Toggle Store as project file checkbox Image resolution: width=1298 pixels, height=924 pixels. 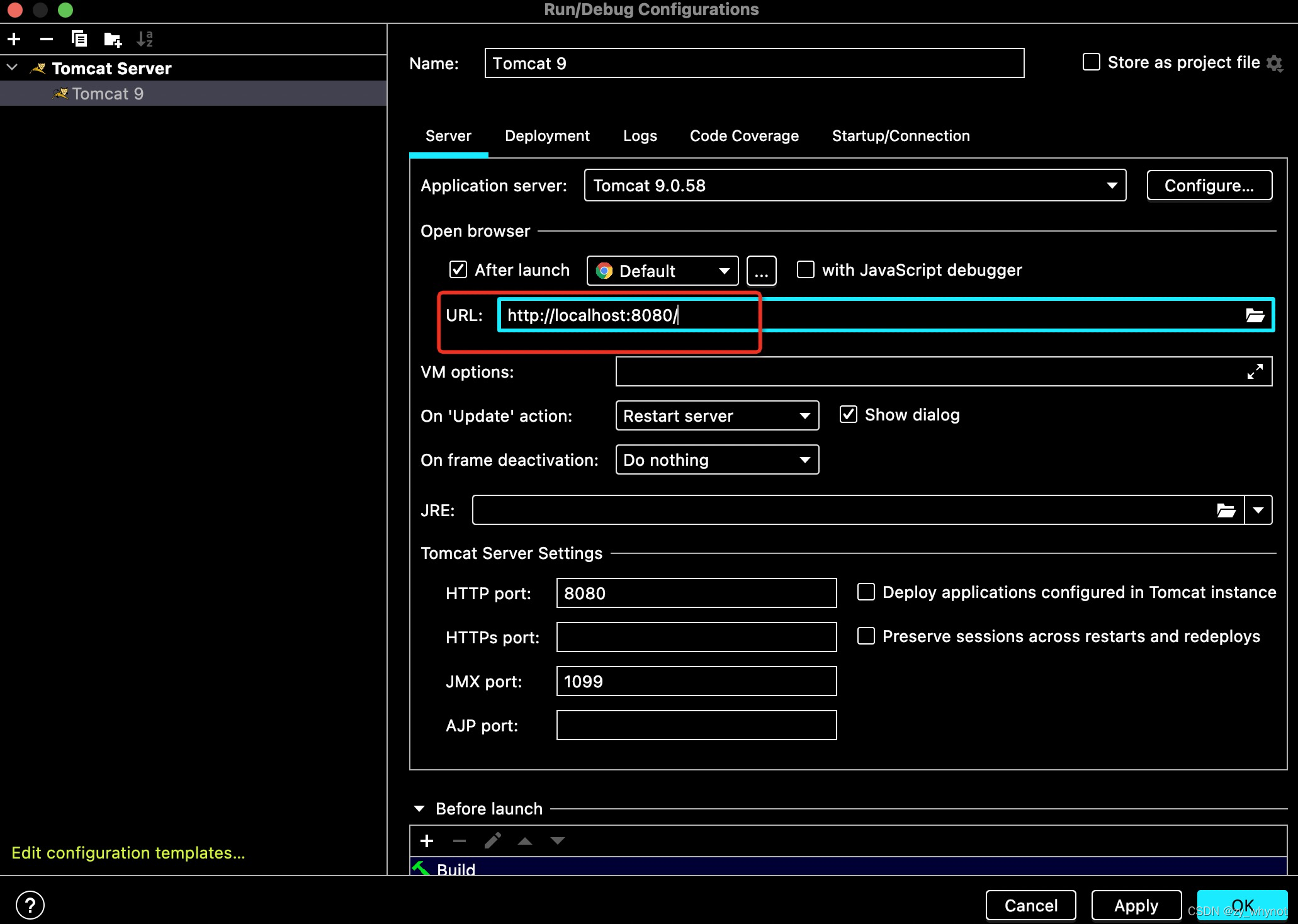[1091, 62]
